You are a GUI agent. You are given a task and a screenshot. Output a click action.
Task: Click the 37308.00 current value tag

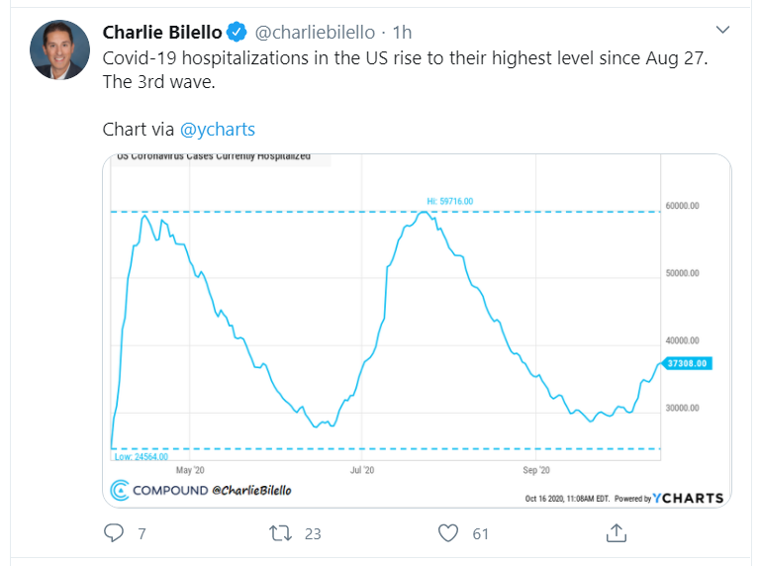click(687, 363)
